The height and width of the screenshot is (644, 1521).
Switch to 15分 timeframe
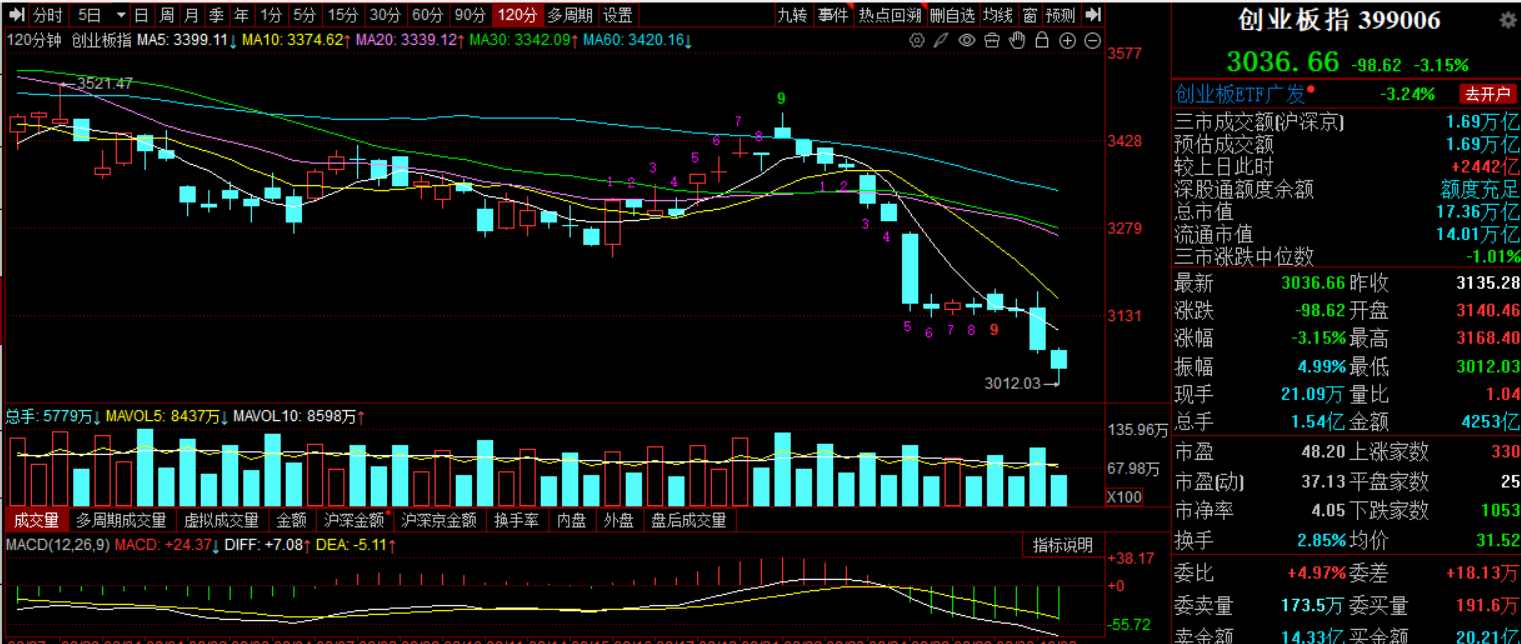(342, 15)
